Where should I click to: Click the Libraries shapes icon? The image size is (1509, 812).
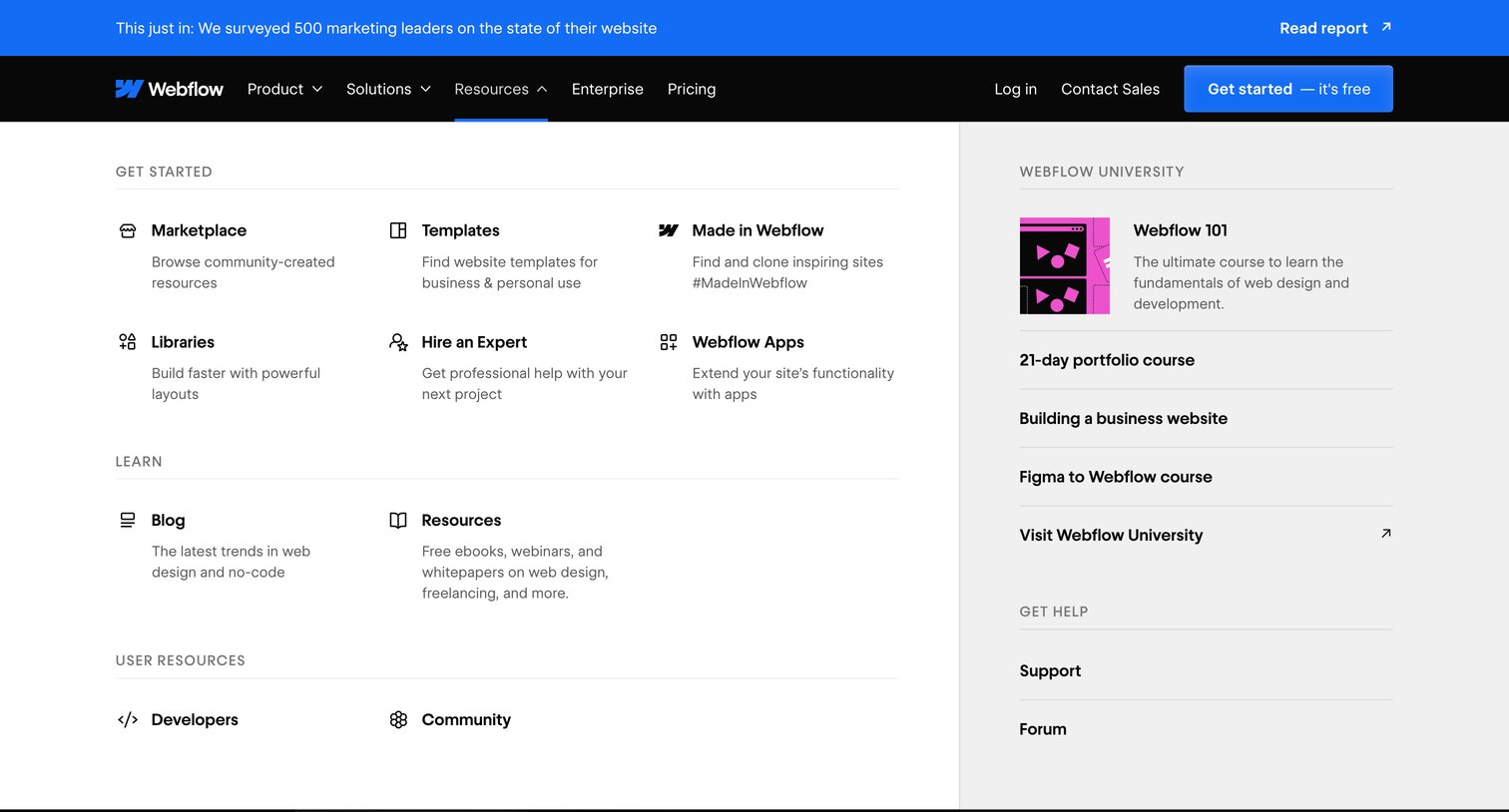tap(128, 342)
